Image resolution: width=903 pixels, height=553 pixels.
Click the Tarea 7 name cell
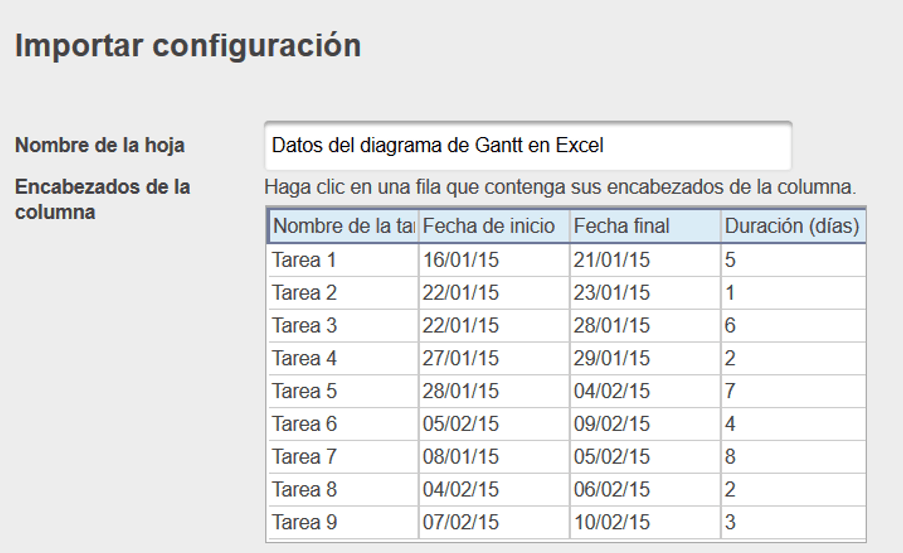click(x=343, y=457)
